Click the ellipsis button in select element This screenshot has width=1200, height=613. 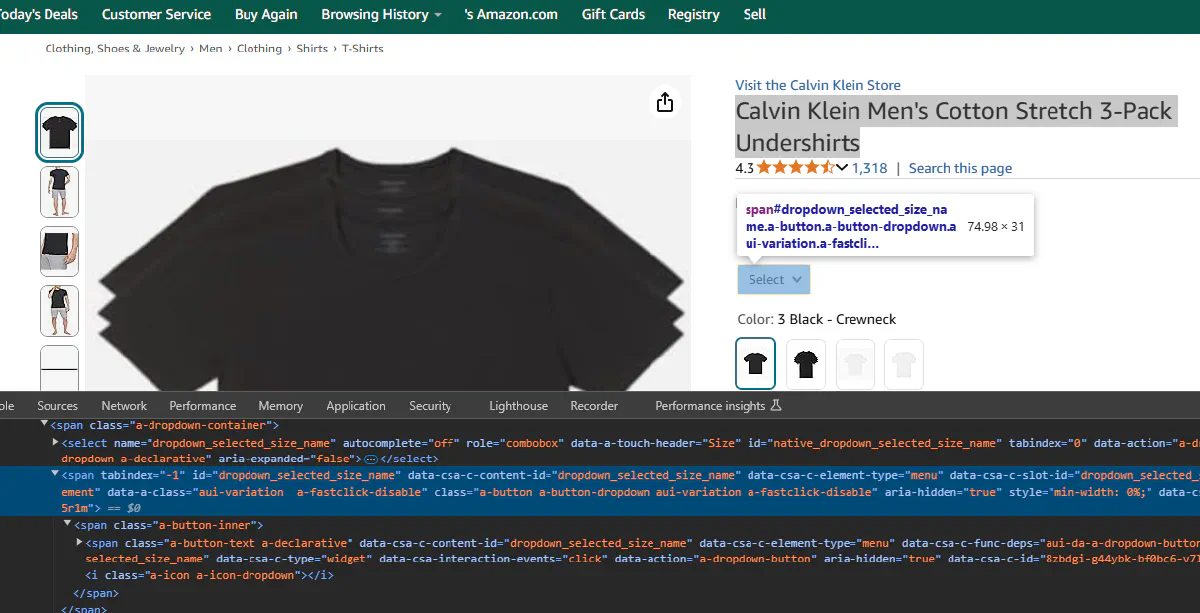click(370, 458)
